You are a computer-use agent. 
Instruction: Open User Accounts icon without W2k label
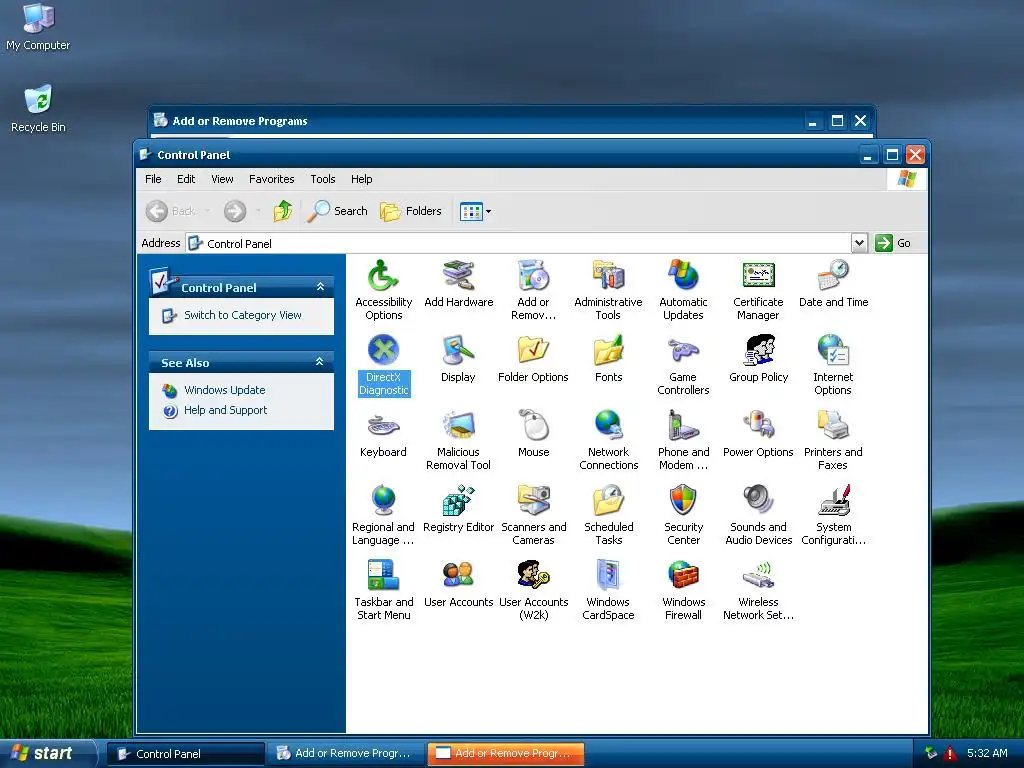458,584
